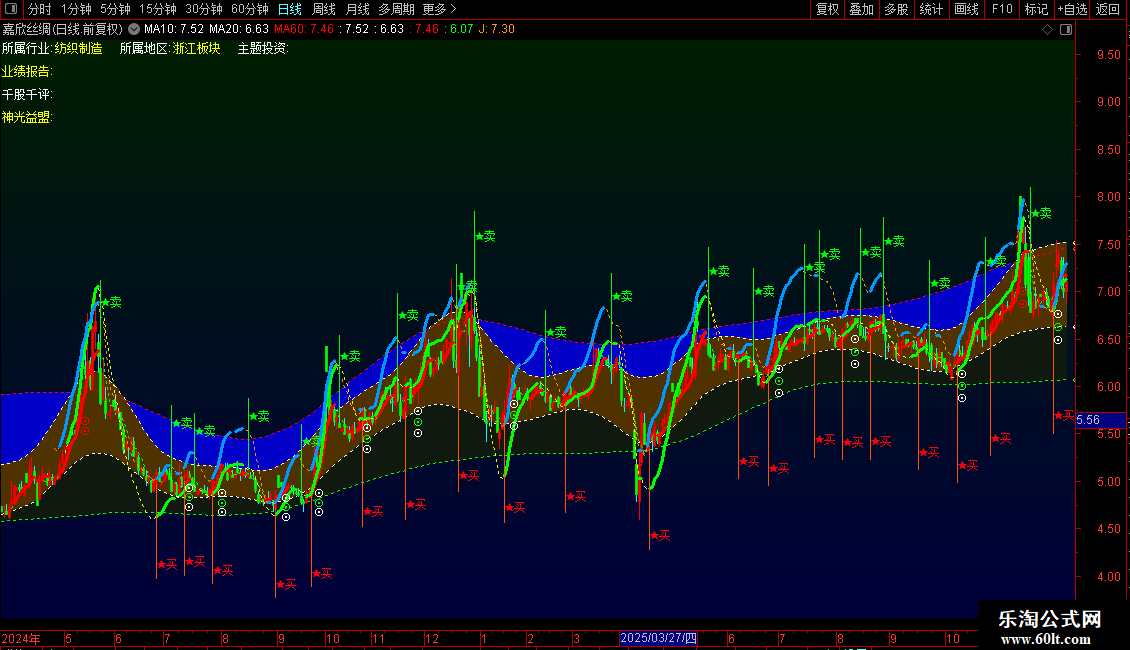Click the orange J: 7.30 value

497,29
